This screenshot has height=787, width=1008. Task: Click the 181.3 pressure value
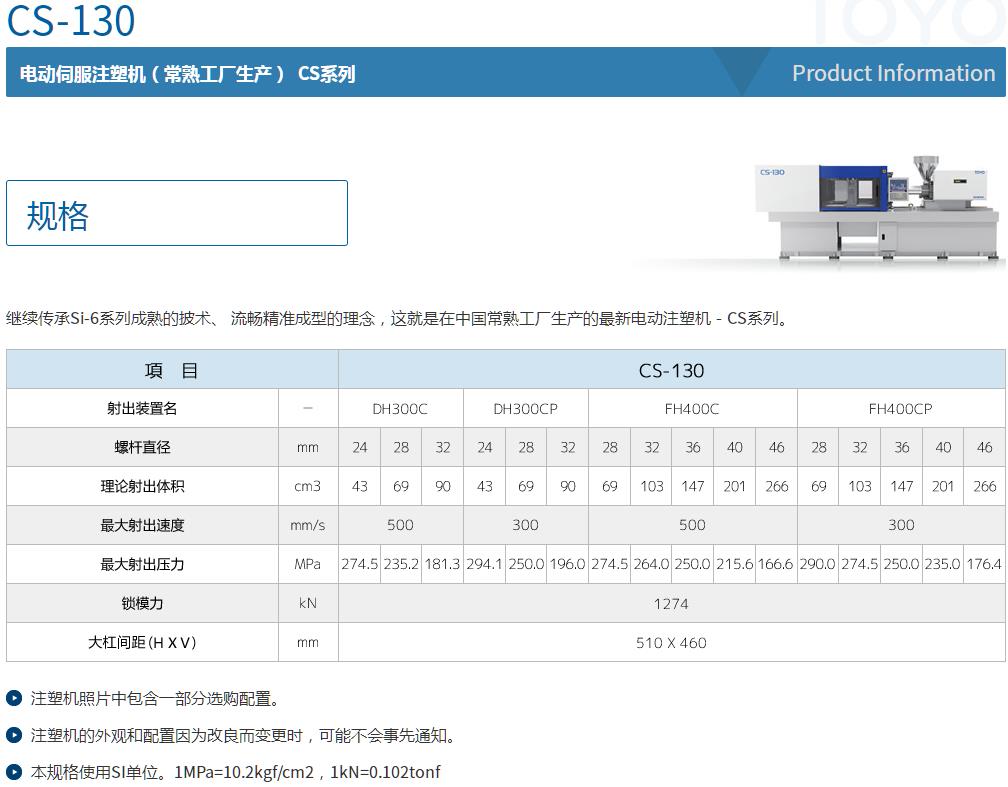[442, 564]
